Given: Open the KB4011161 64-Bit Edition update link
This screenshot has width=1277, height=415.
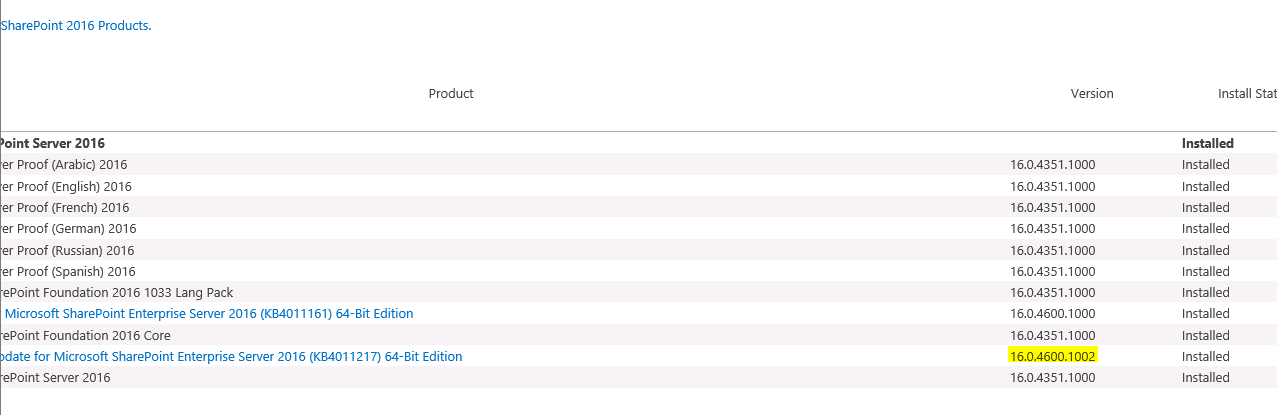Looking at the screenshot, I should [207, 314].
